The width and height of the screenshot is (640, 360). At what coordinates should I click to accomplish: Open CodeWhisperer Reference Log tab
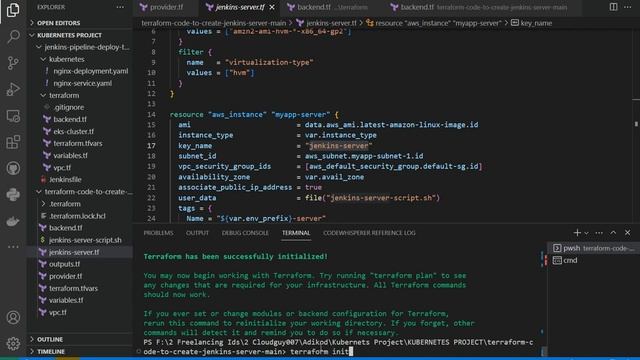(369, 233)
